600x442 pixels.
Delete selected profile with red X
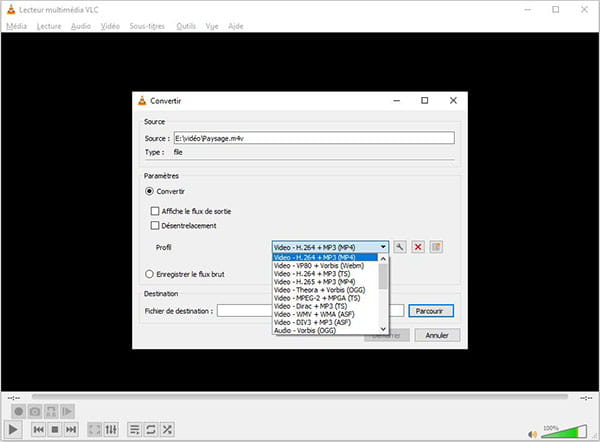pos(418,247)
